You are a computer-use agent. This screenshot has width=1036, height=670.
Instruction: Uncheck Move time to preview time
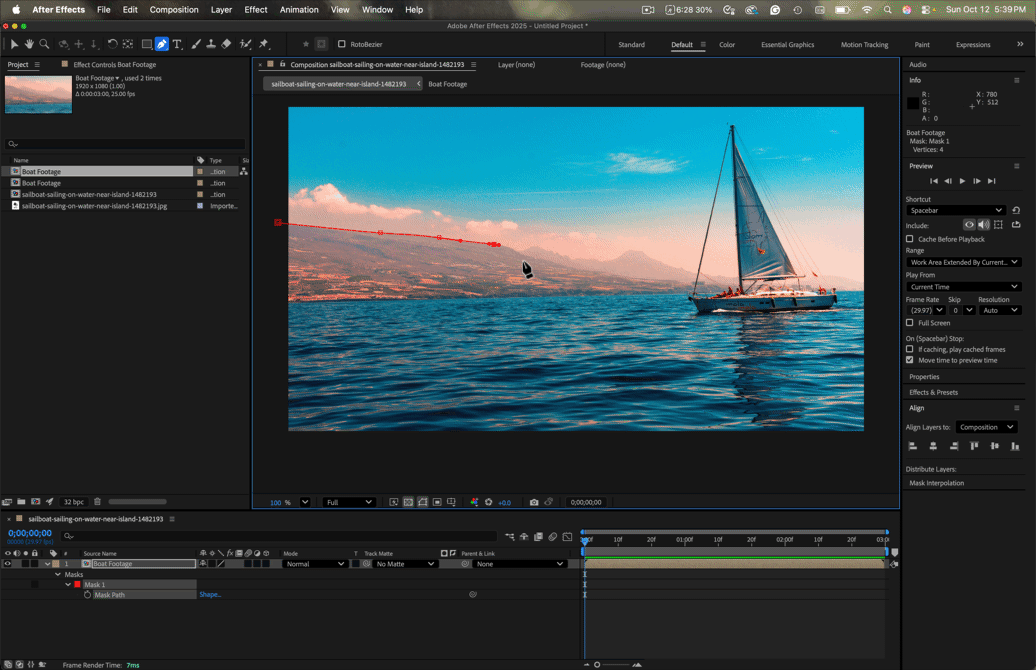(x=910, y=360)
